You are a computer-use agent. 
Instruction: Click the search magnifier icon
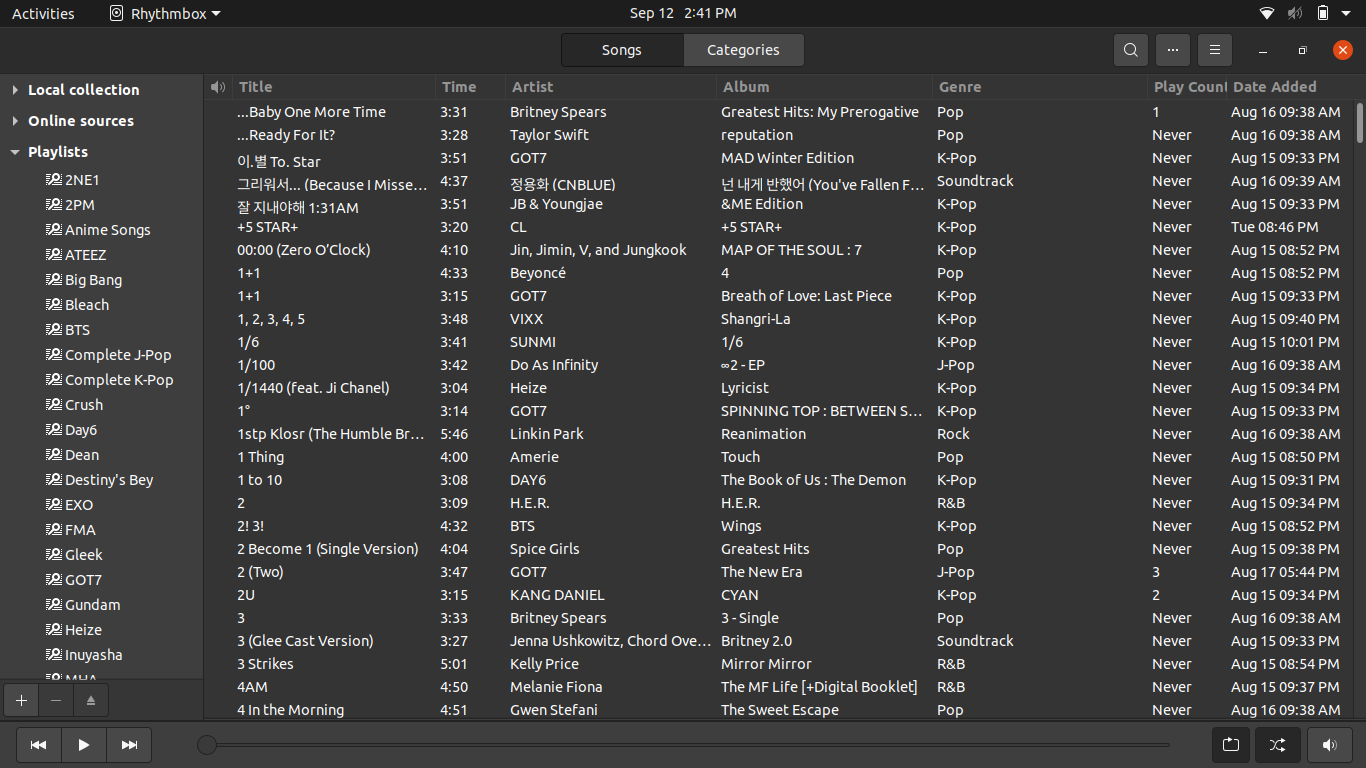(1130, 50)
